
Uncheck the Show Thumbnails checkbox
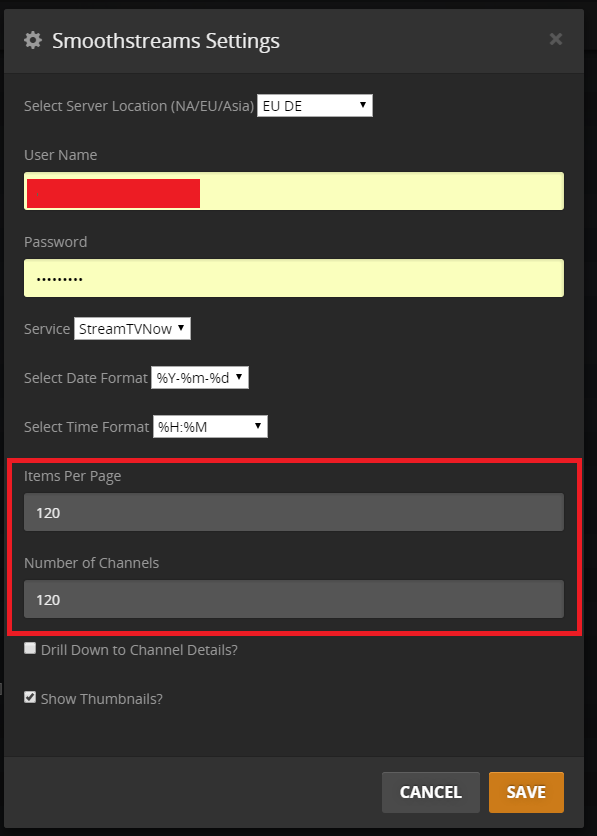click(x=30, y=697)
